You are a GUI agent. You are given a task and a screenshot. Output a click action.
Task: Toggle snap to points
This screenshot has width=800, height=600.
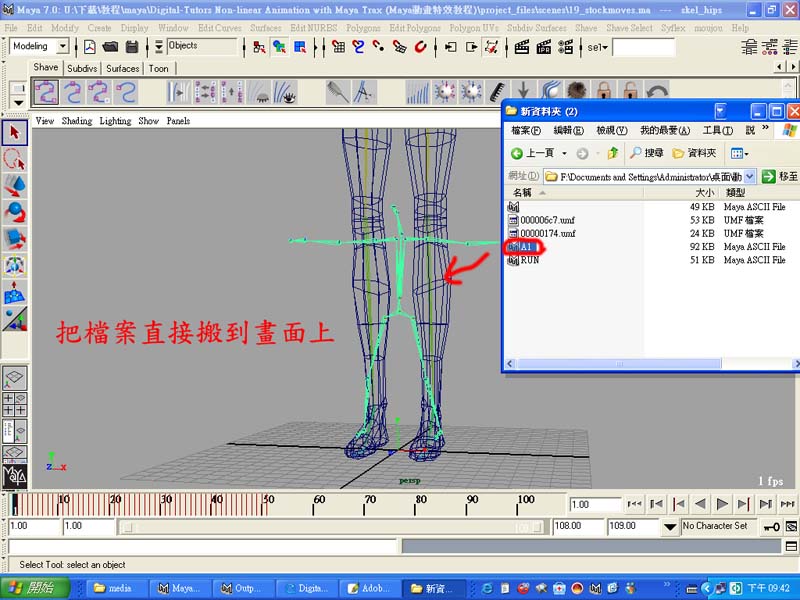click(x=379, y=47)
